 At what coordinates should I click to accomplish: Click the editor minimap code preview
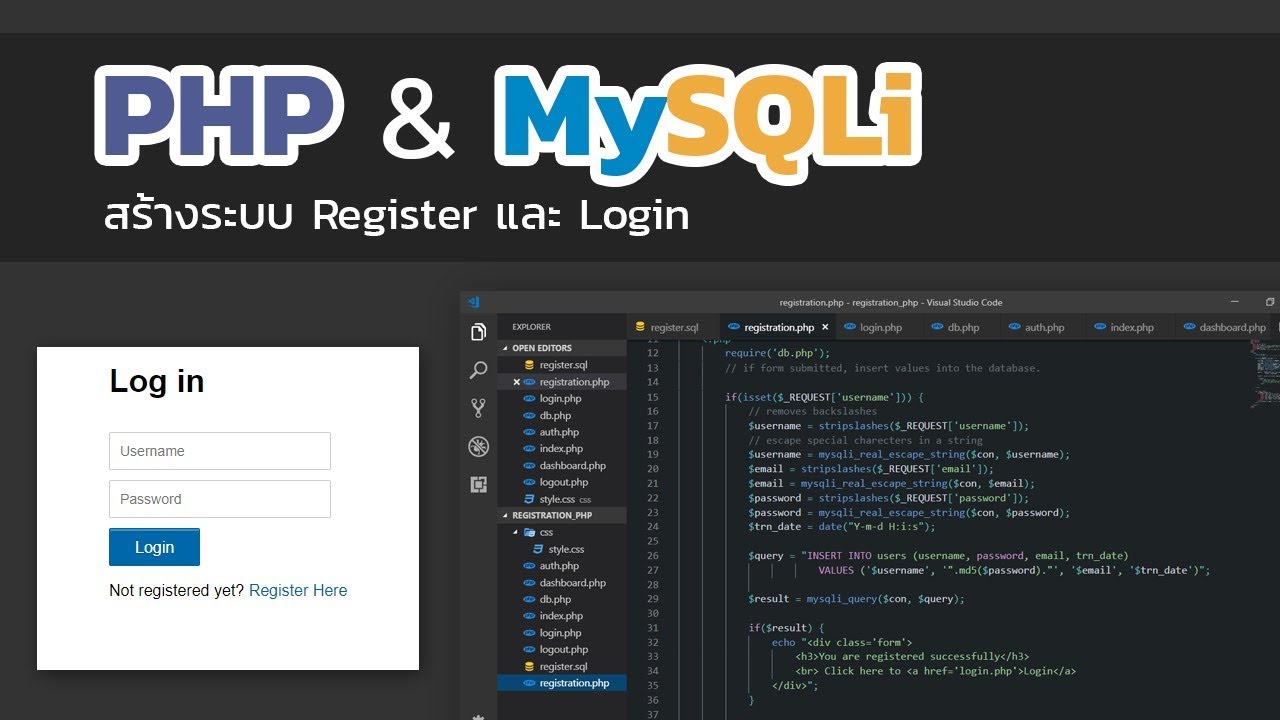click(1264, 372)
